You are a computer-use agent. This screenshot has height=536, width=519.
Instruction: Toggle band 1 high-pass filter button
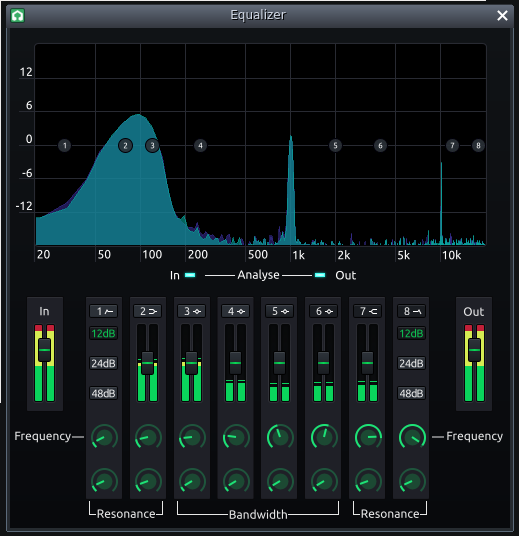tap(104, 311)
